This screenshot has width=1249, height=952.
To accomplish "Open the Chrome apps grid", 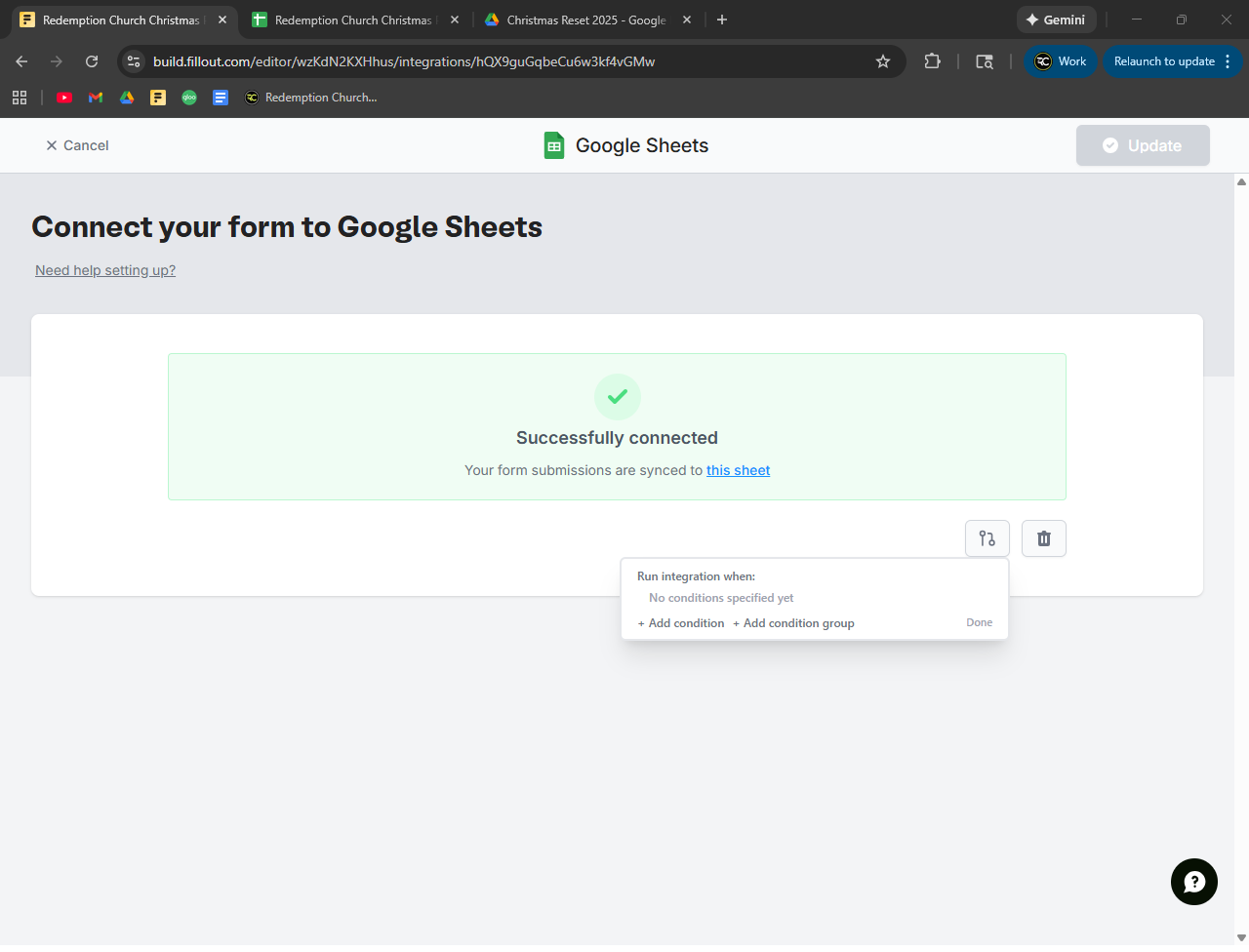I will tap(20, 98).
